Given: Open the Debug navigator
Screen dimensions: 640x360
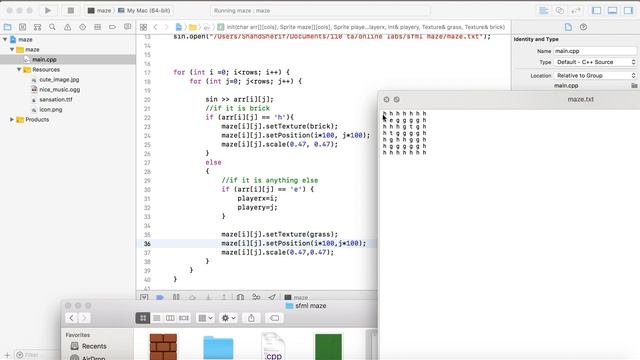Looking at the screenshot, I should click(97, 27).
